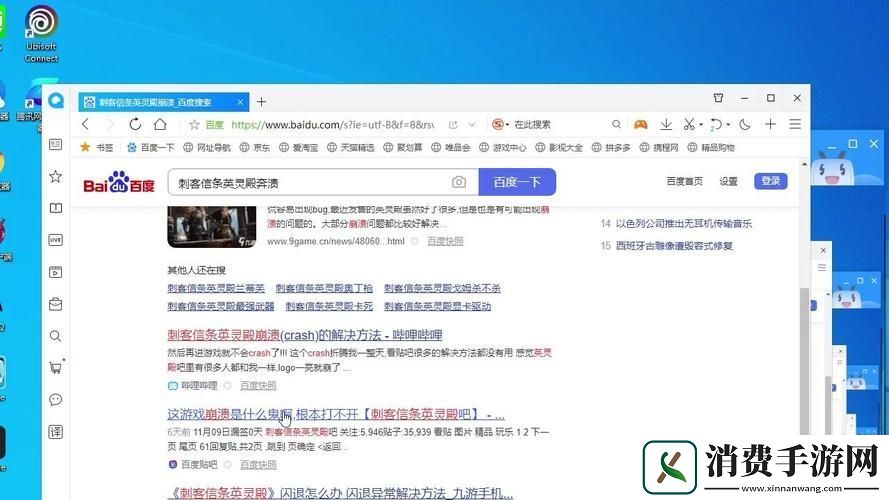889x500 pixels.
Task: Open the video player sidebar icon
Action: pos(56,272)
